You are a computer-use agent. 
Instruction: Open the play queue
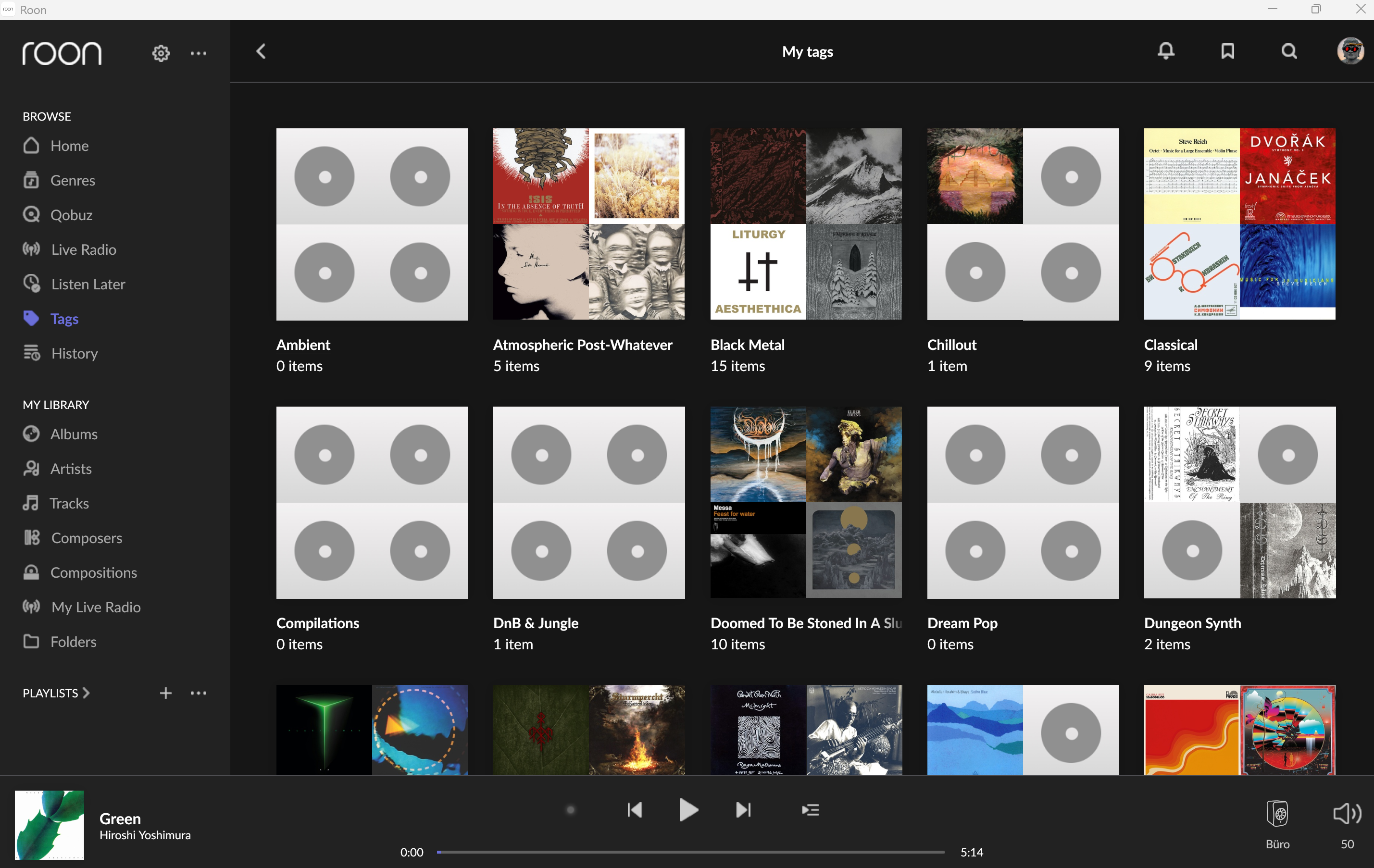tap(810, 810)
